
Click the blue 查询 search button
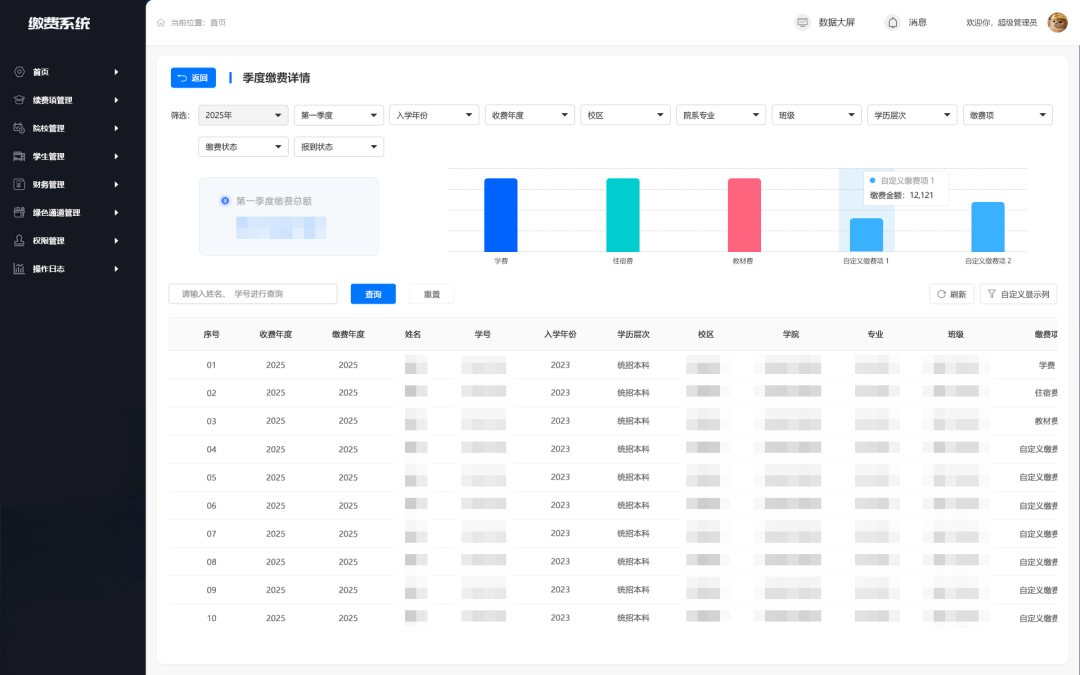tap(373, 294)
